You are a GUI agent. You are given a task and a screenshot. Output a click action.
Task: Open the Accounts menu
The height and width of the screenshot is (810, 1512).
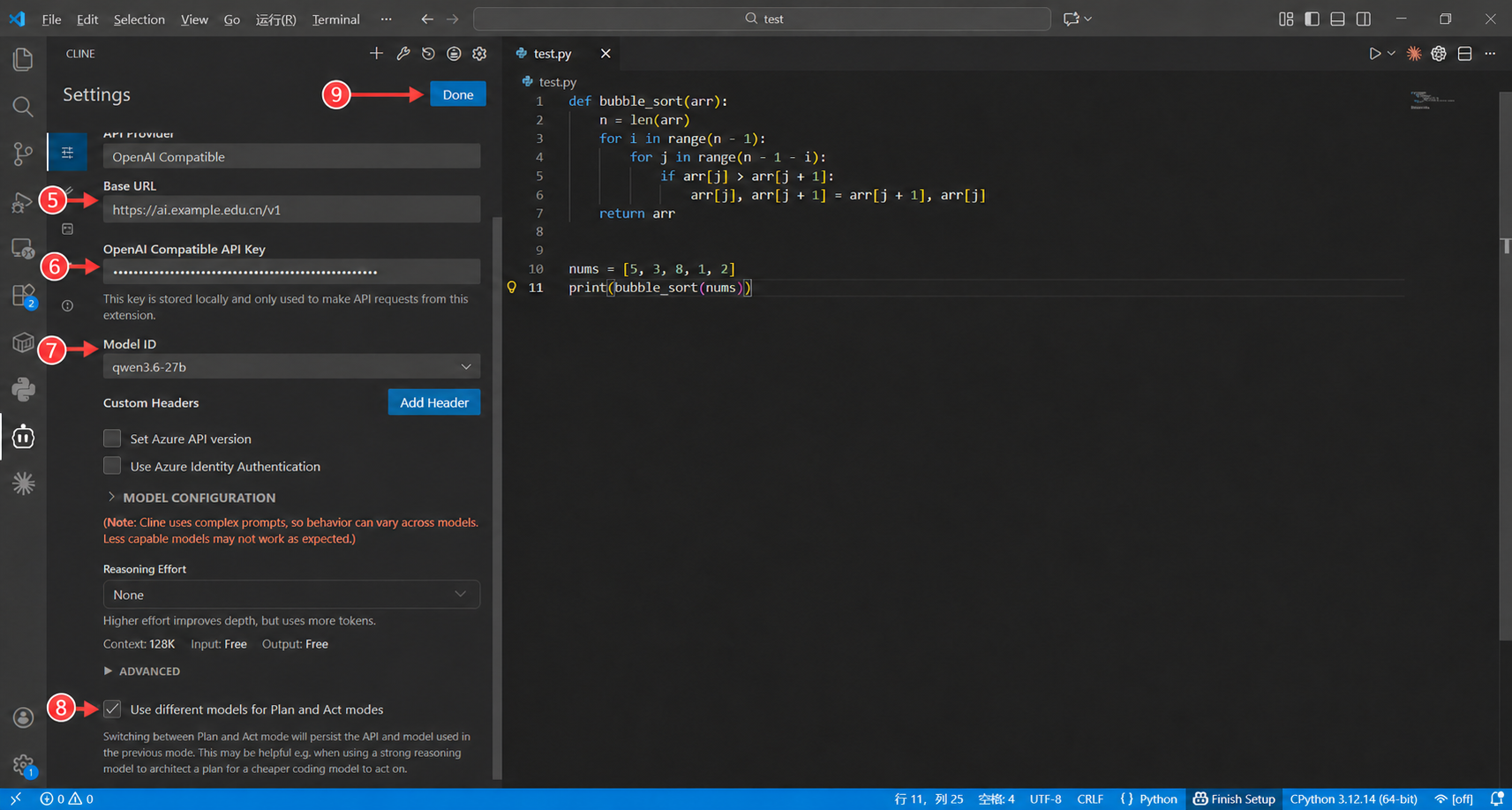(23, 718)
